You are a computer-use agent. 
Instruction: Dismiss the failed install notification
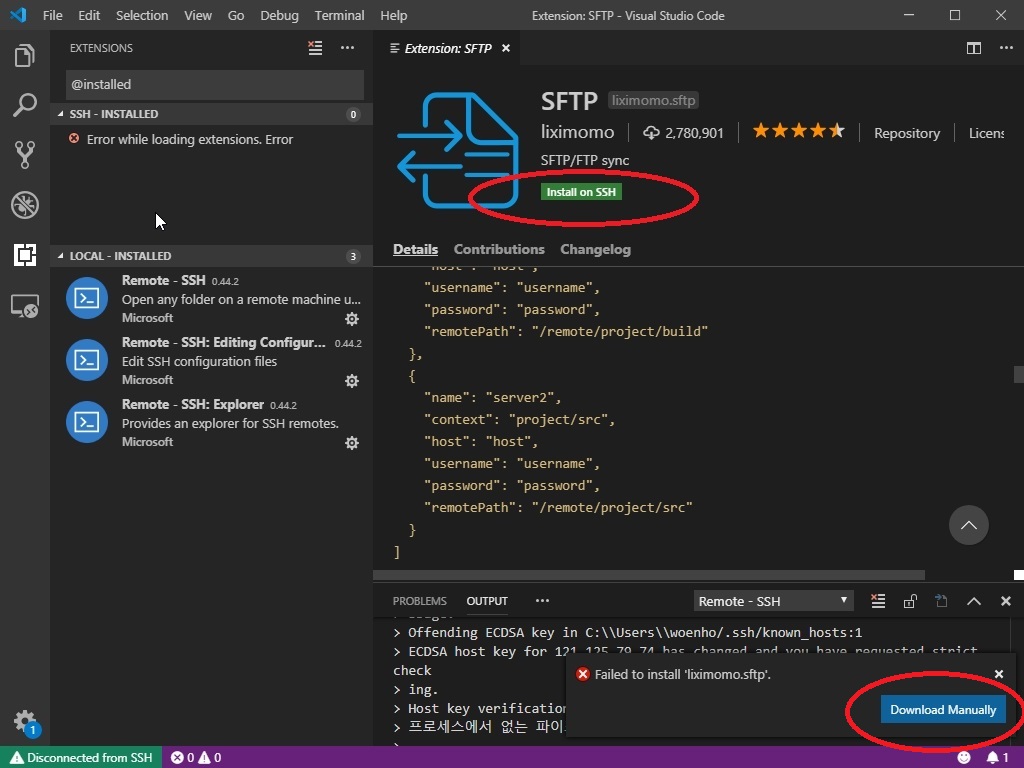tap(999, 674)
